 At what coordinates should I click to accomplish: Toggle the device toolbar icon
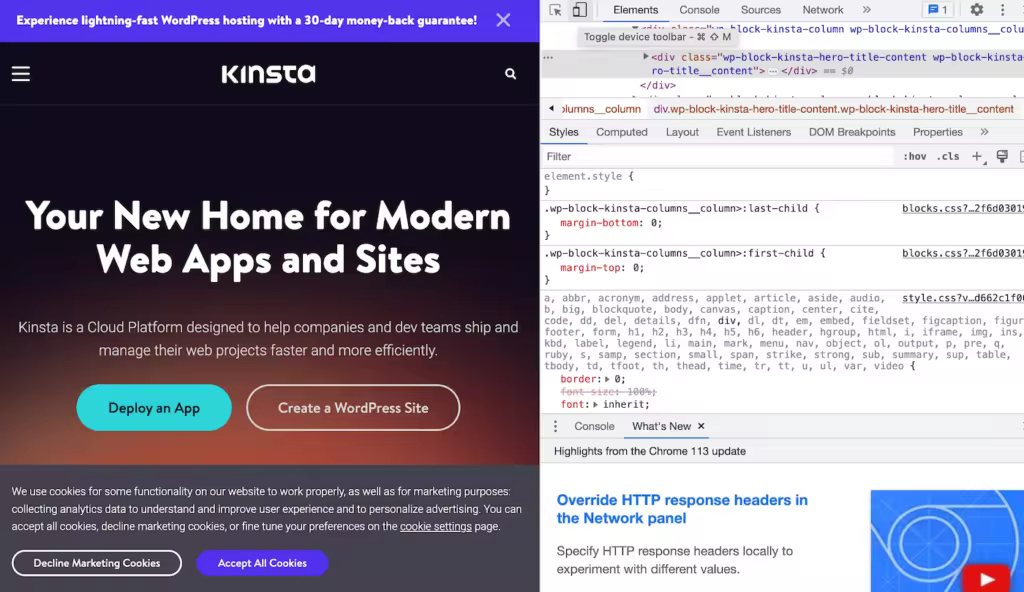pyautogui.click(x=579, y=10)
